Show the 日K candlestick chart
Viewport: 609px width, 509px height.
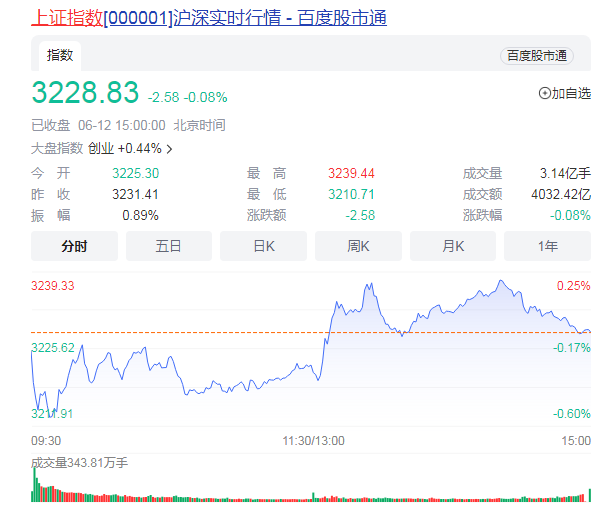[263, 246]
